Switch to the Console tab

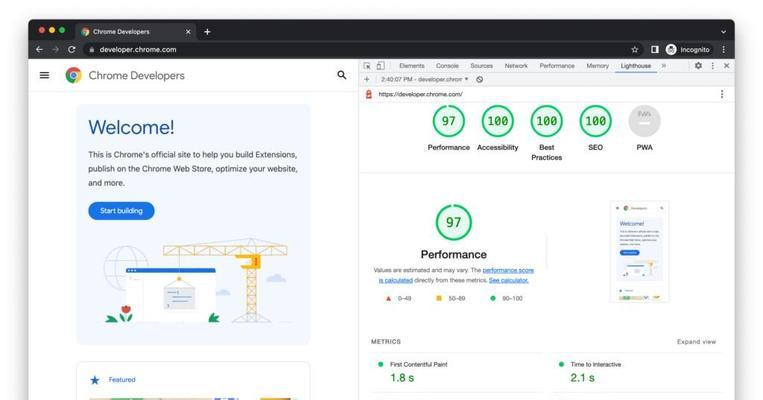[447, 66]
